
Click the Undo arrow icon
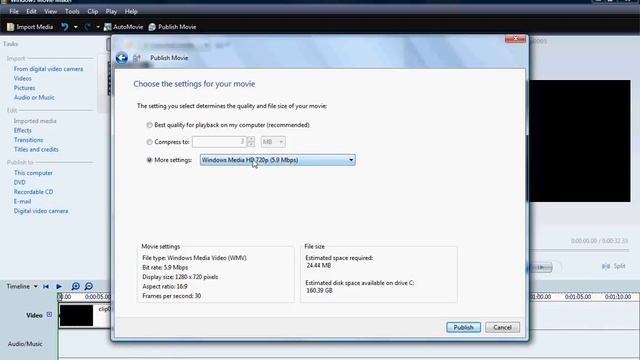tap(65, 27)
